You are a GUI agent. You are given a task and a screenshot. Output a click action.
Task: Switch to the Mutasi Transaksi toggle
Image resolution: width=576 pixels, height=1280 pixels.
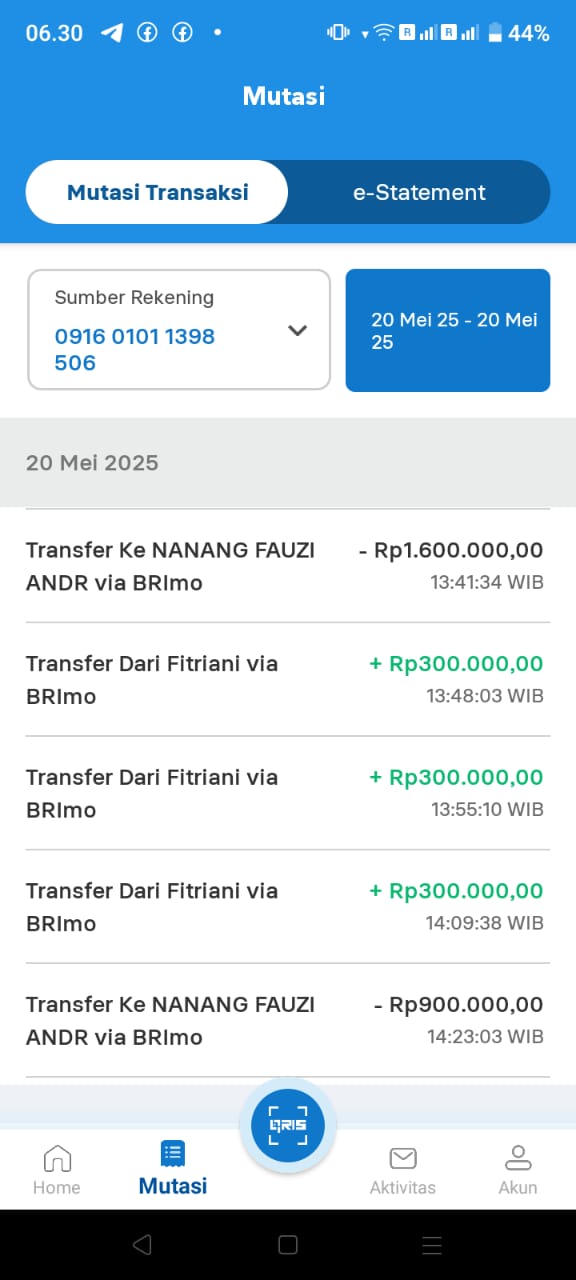(157, 192)
